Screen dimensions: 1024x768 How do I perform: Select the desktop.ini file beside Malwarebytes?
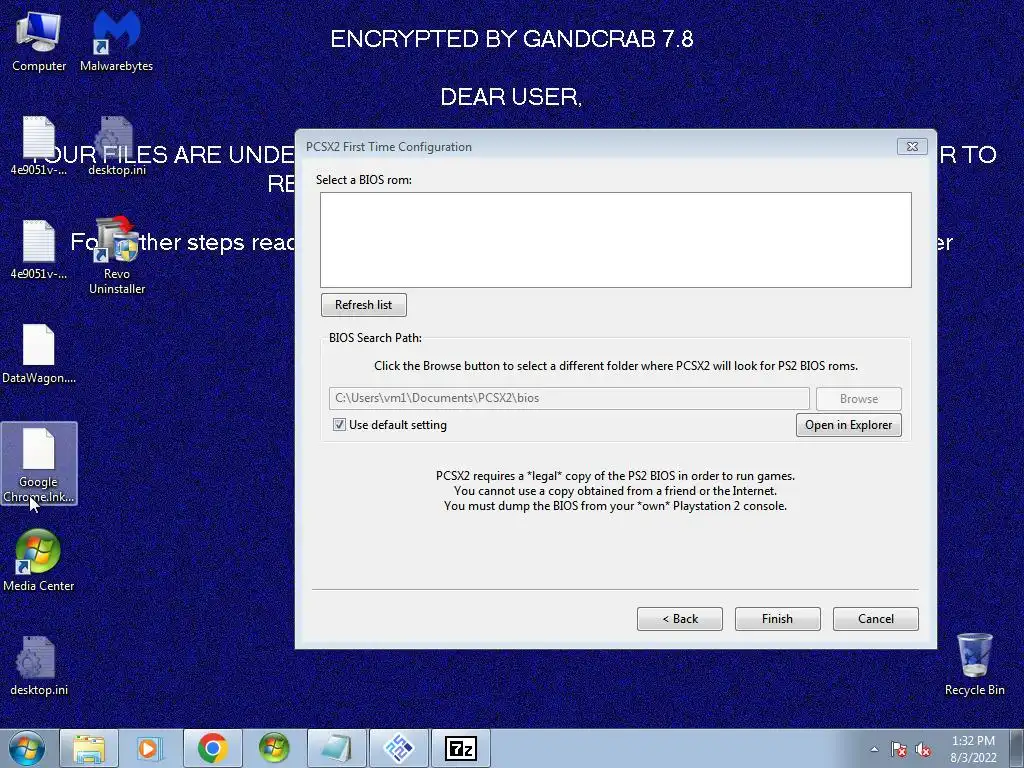click(x=117, y=146)
